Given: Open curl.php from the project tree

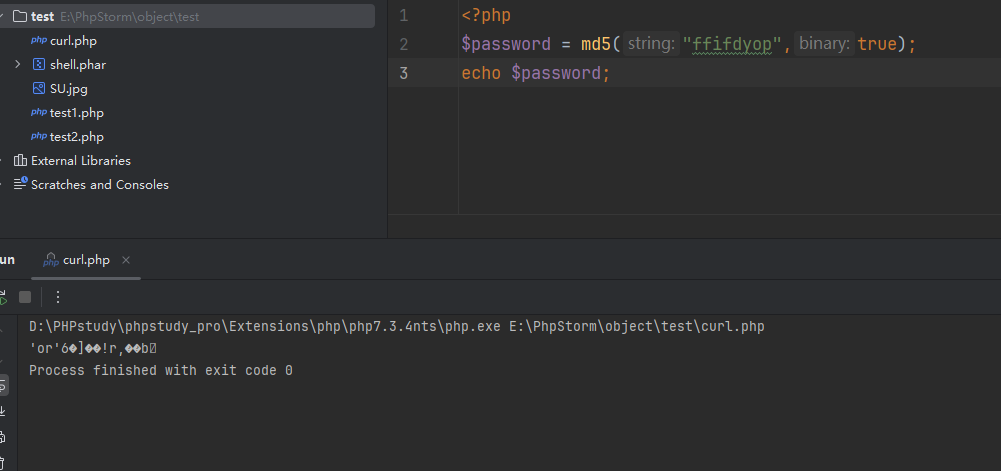Looking at the screenshot, I should (73, 41).
